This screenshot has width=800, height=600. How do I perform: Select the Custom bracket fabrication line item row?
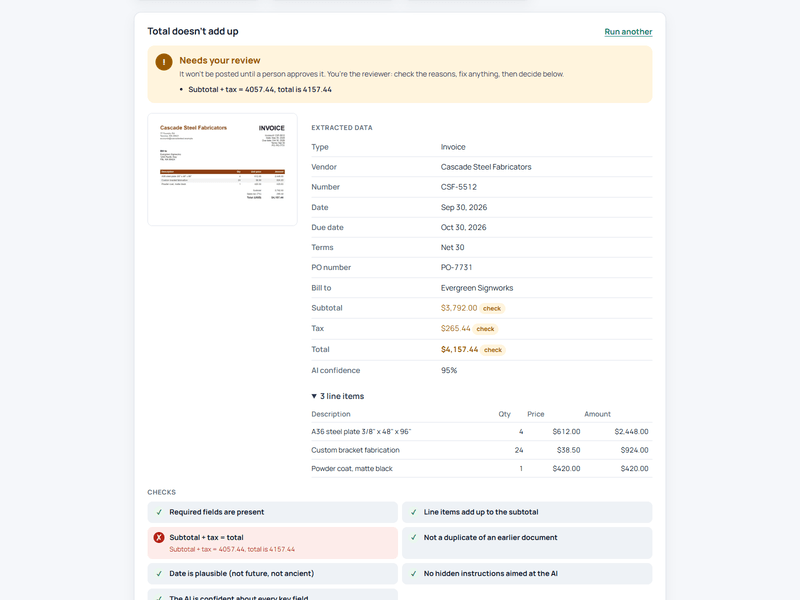(x=482, y=450)
